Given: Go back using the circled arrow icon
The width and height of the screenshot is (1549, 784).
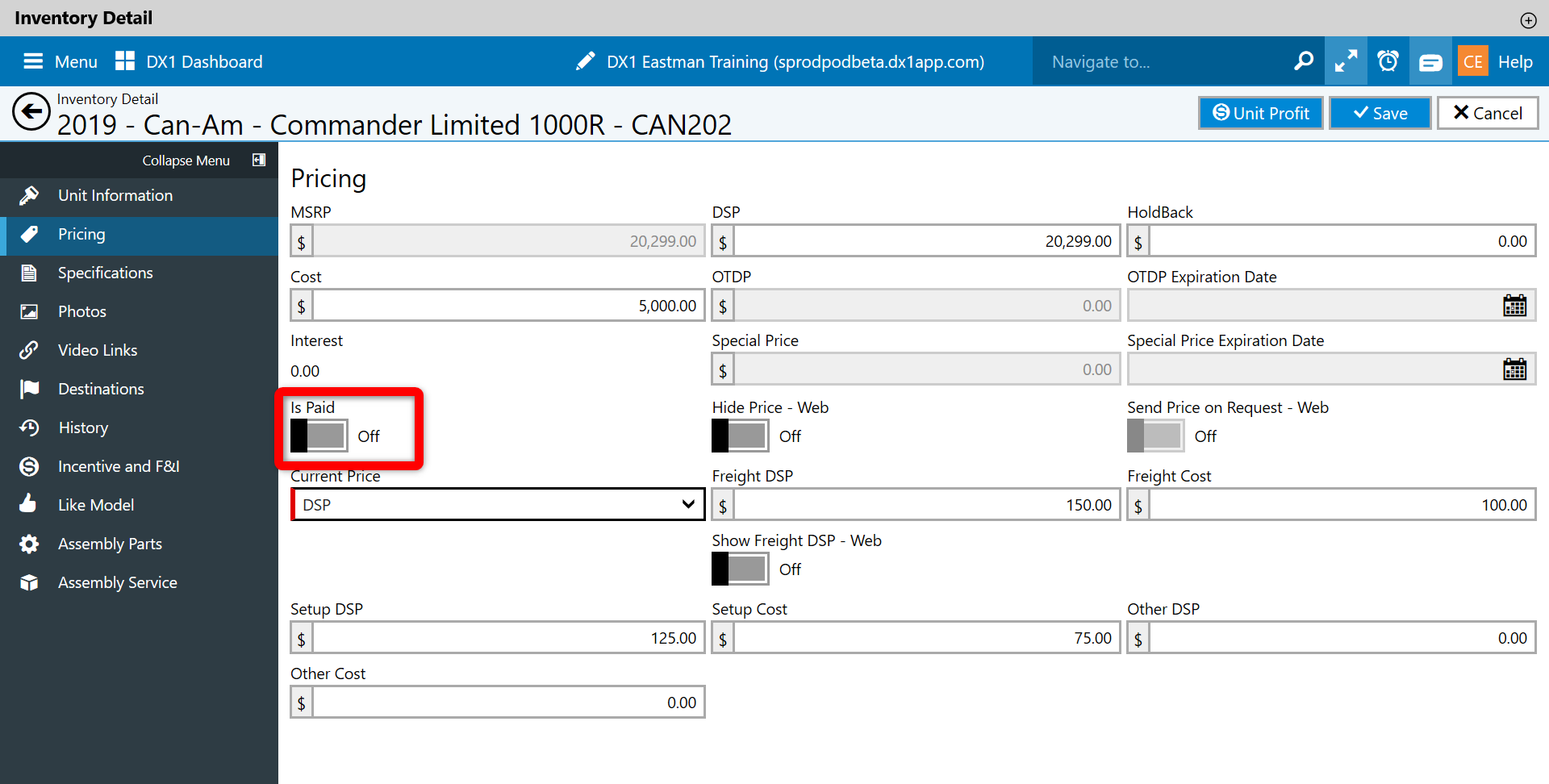Looking at the screenshot, I should point(31,112).
